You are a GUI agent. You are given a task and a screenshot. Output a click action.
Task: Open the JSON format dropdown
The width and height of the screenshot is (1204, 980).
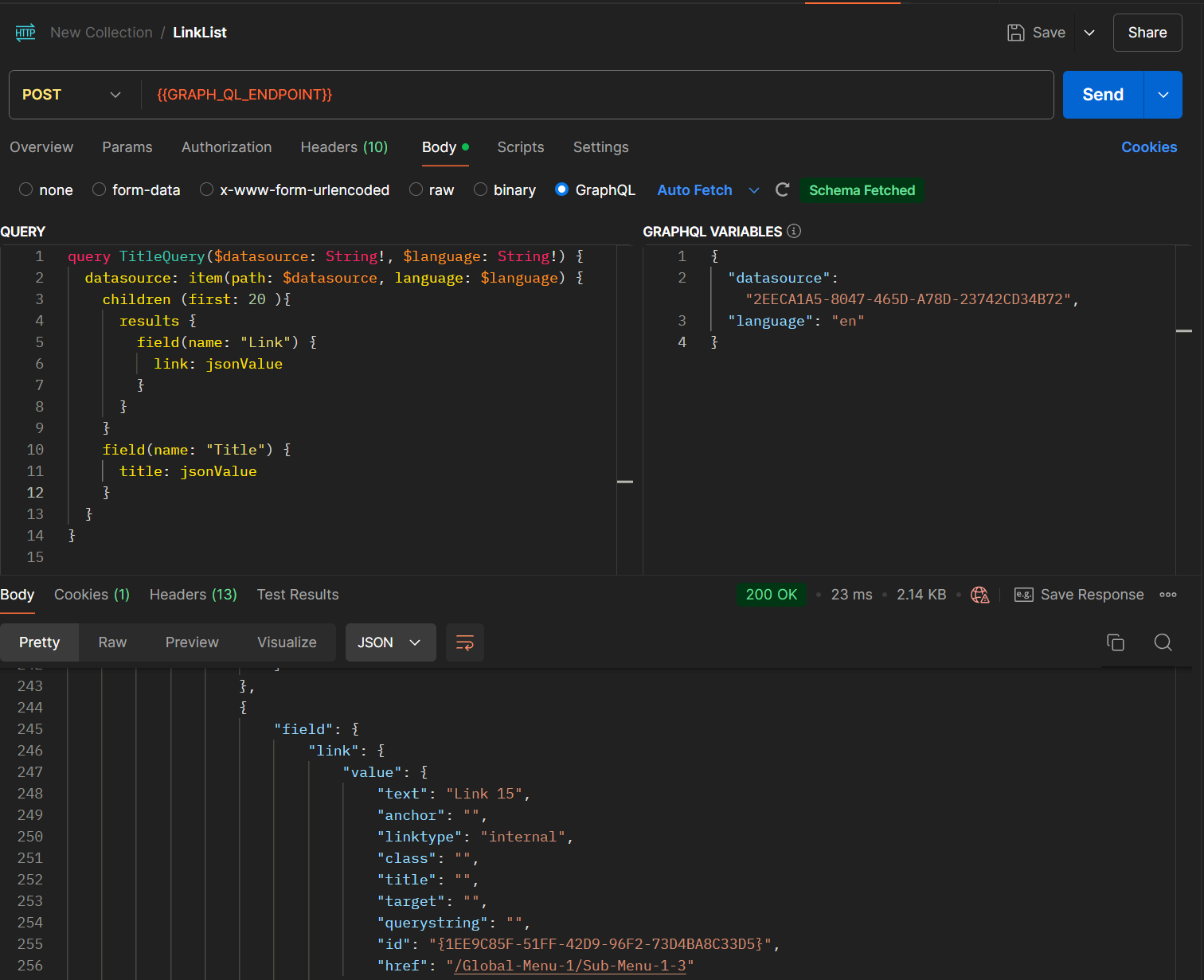390,642
